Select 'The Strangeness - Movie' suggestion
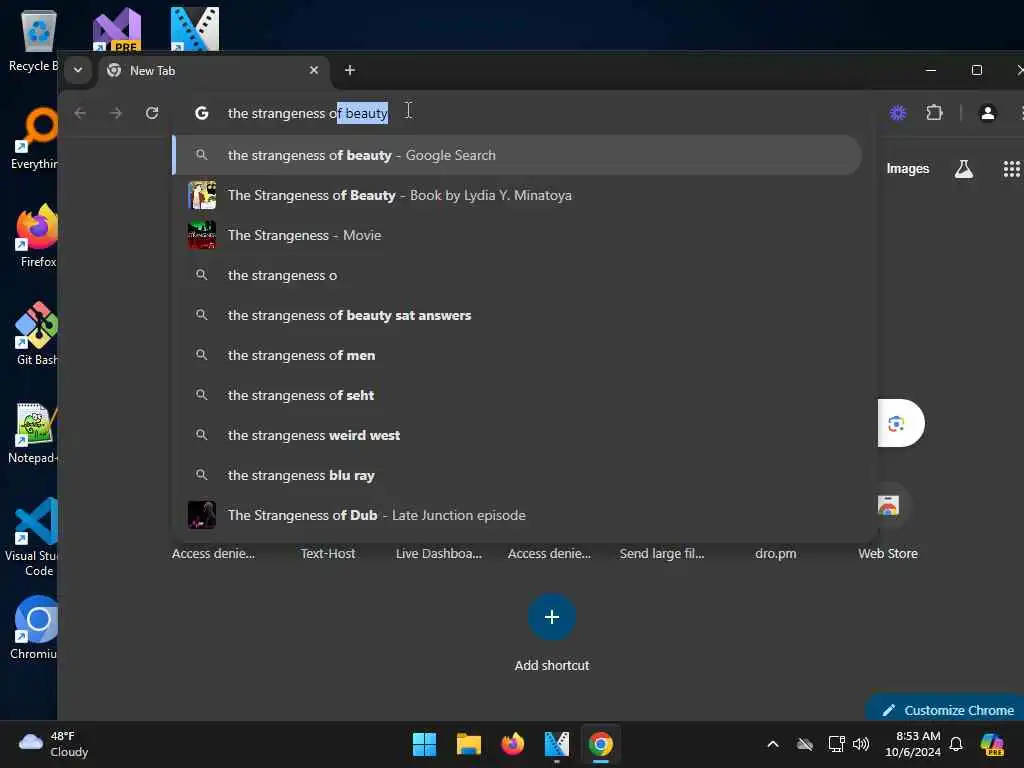 tap(517, 235)
